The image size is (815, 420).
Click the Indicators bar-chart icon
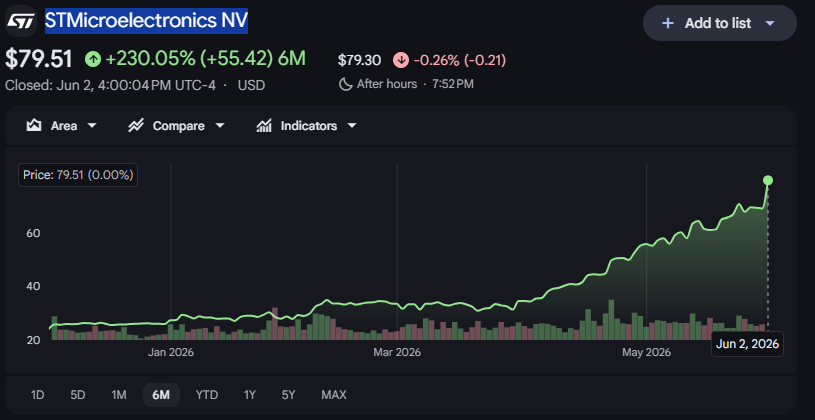(x=264, y=126)
